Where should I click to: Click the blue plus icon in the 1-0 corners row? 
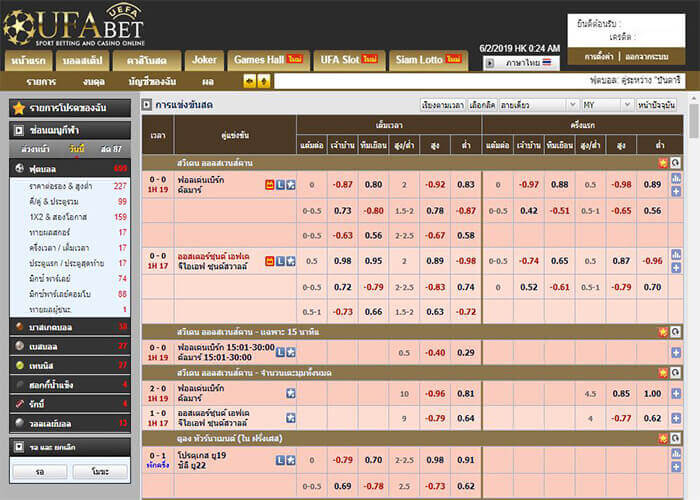point(676,418)
